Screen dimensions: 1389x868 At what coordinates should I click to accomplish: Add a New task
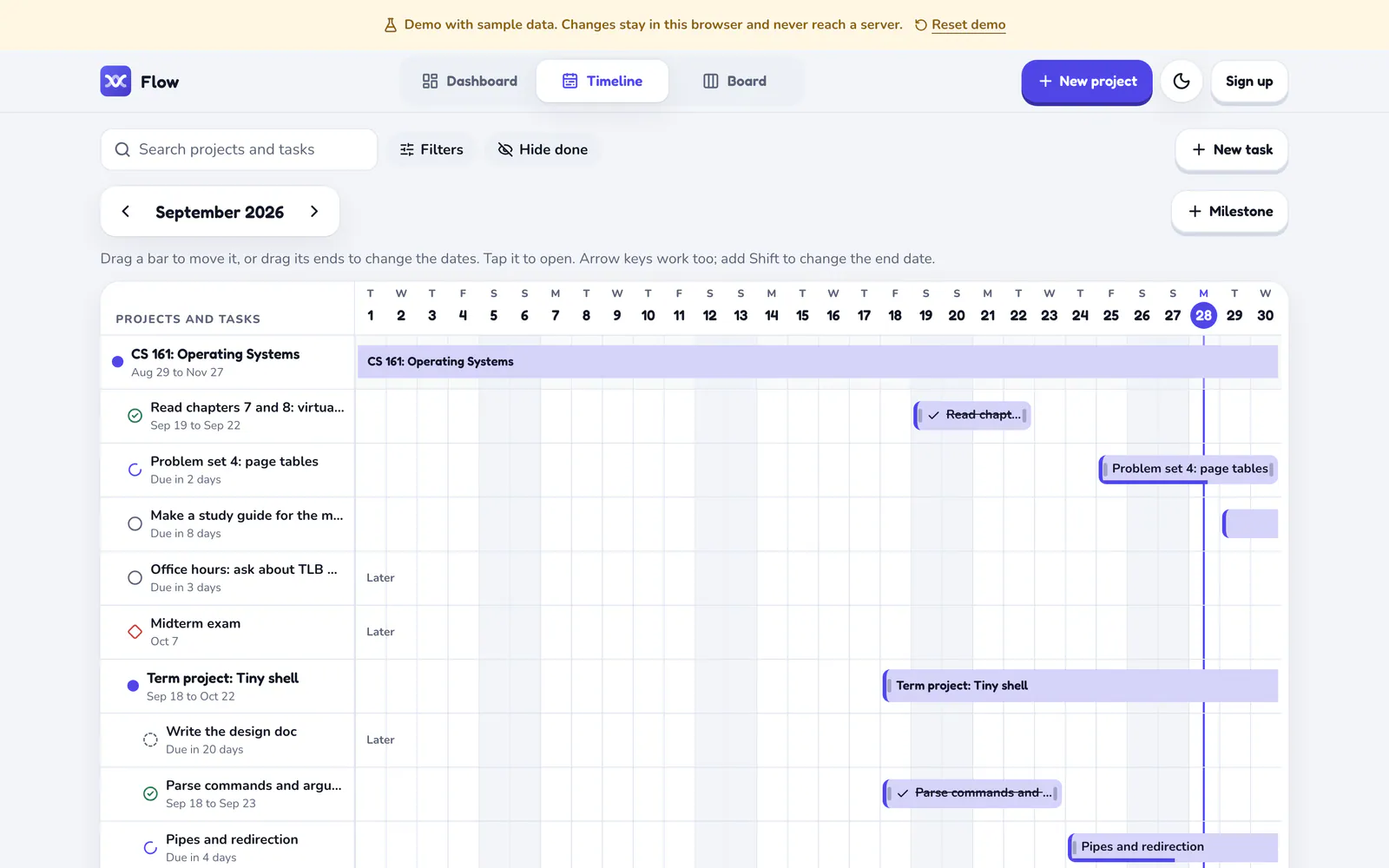pyautogui.click(x=1232, y=149)
